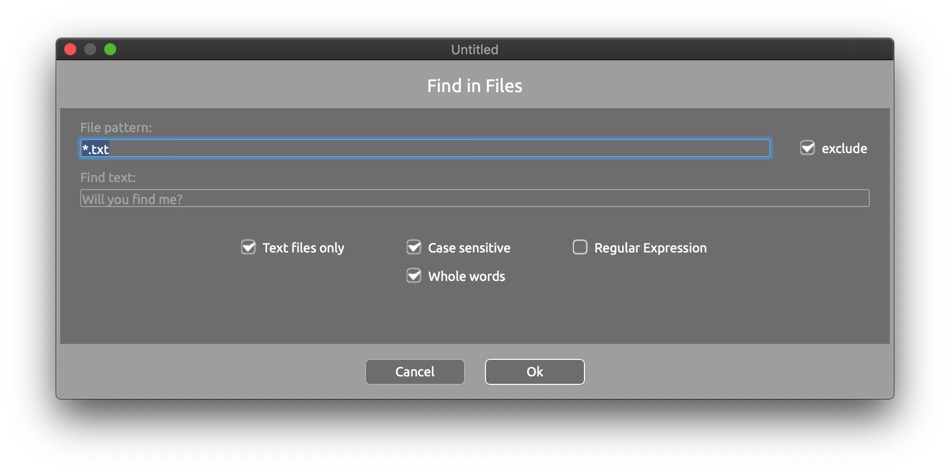Image resolution: width=950 pixels, height=473 pixels.
Task: Enable the Regular Expression checkbox
Action: [580, 247]
